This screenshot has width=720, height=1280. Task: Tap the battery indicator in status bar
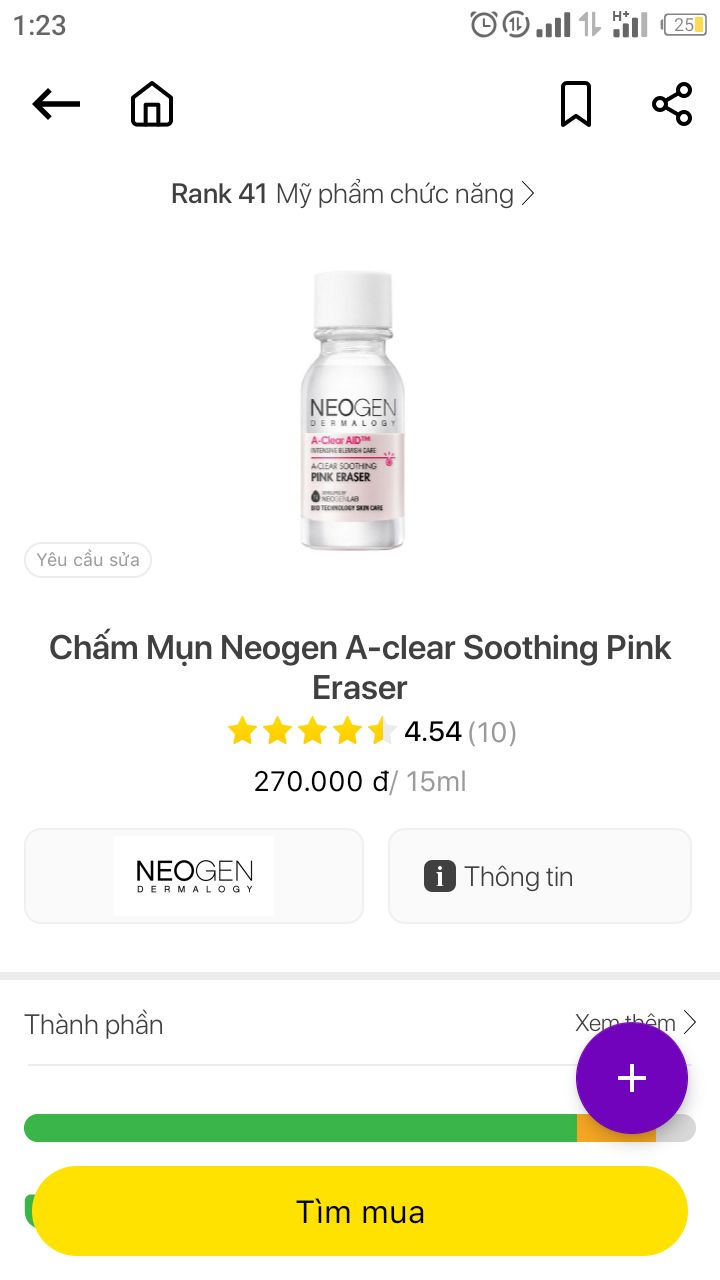click(684, 25)
